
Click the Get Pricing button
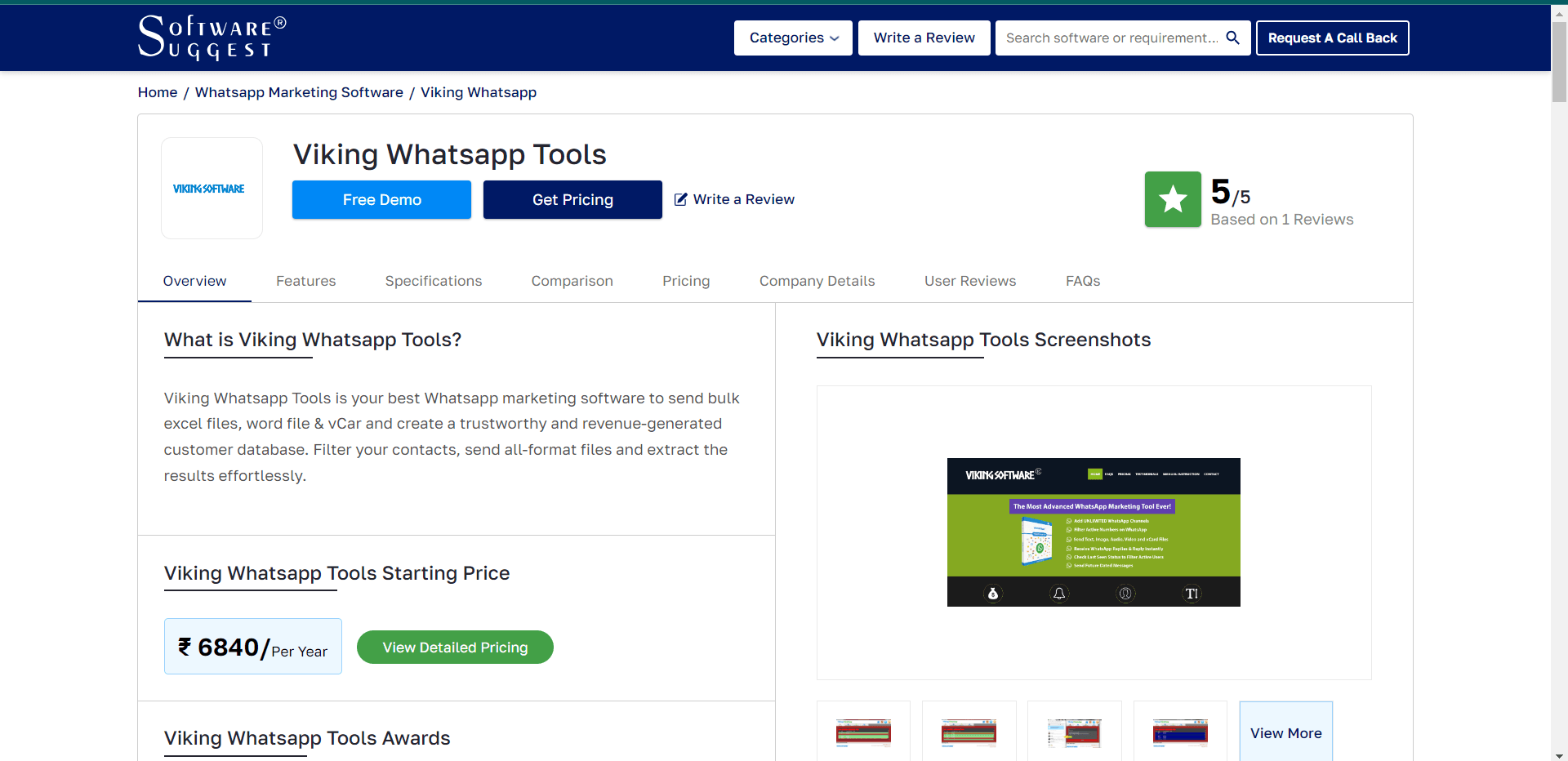[x=572, y=199]
